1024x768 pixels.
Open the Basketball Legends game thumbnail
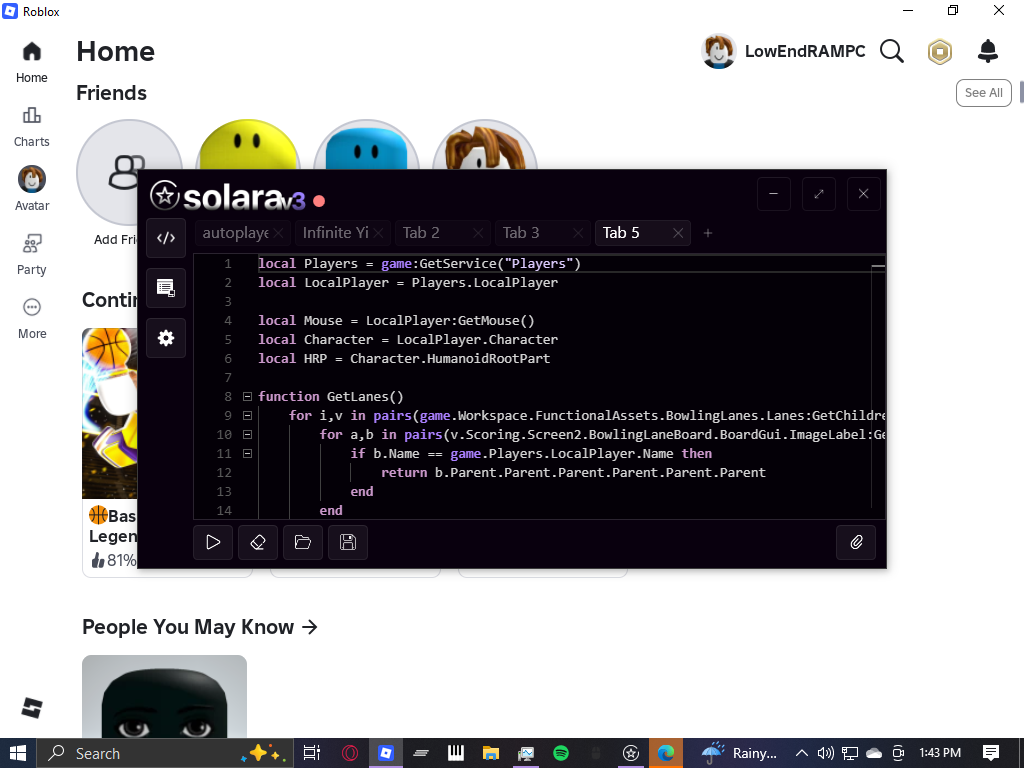110,413
